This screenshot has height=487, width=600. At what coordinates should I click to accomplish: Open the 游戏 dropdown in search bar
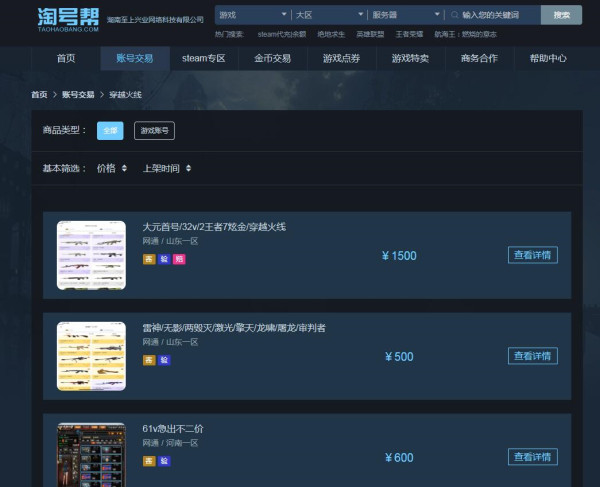pyautogui.click(x=253, y=15)
